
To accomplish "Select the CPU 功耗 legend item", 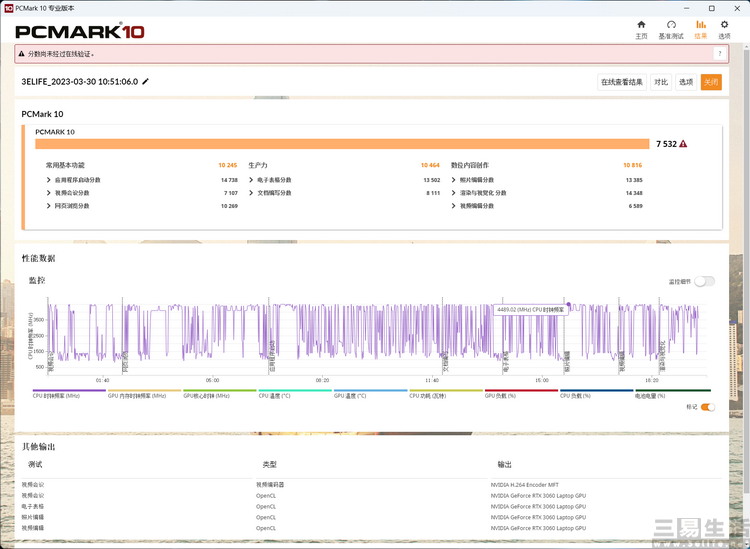I will coord(446,394).
